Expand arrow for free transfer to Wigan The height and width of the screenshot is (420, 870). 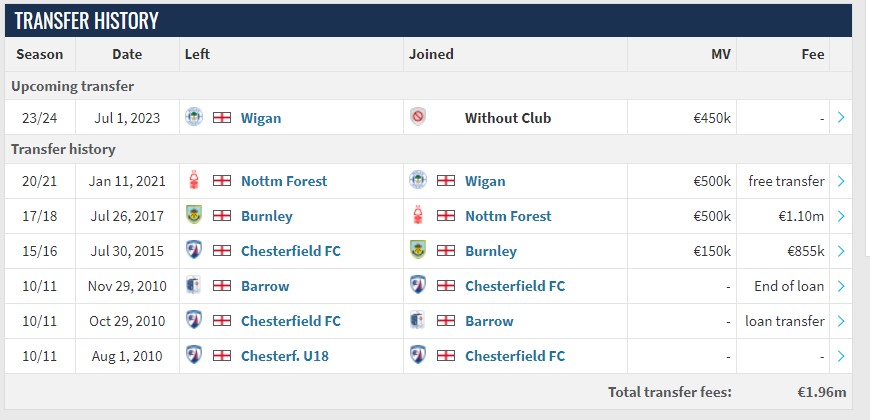841,180
